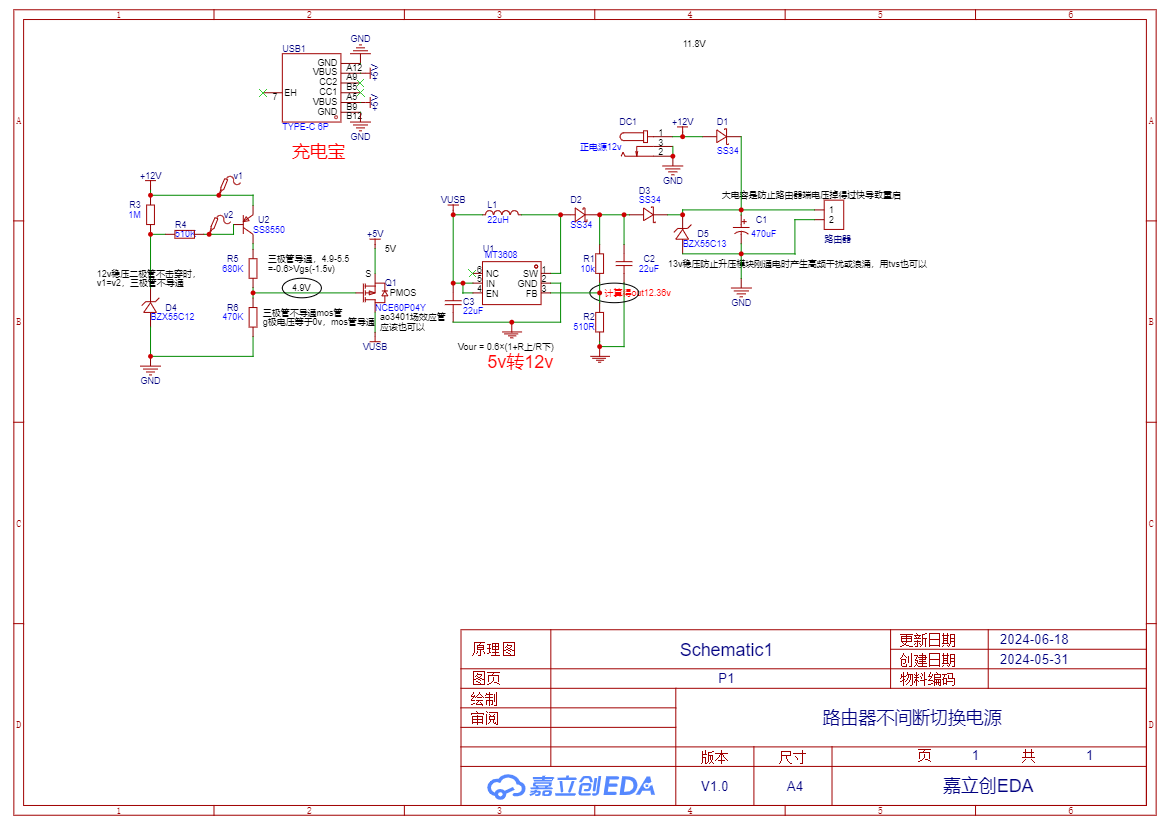This screenshot has height=825, width=1170.
Task: Select the USB1 TYPE-C 6P connector symbol
Action: click(x=311, y=87)
